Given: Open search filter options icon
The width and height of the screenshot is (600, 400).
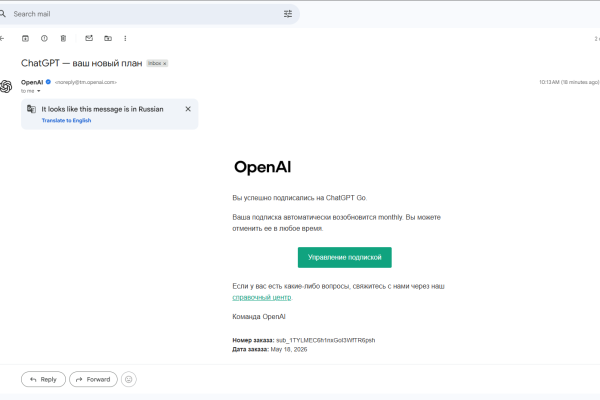Looking at the screenshot, I should coord(288,14).
